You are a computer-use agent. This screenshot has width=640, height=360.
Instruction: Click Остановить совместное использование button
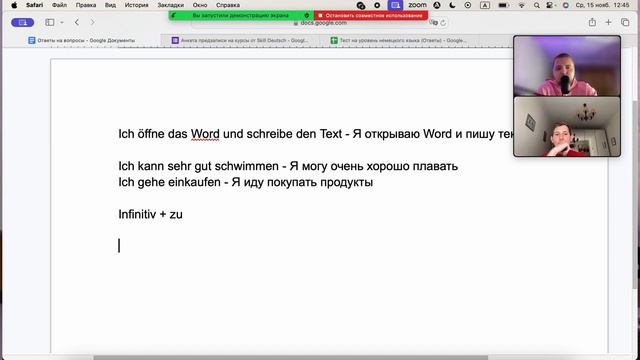(371, 16)
